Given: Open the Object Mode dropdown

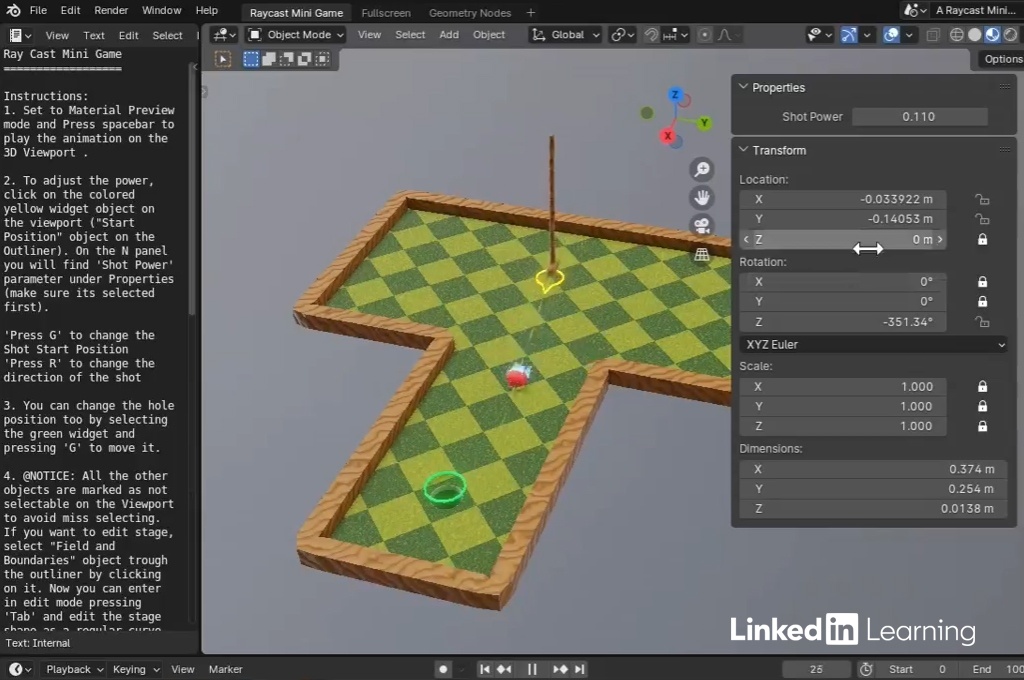Looking at the screenshot, I should [295, 35].
